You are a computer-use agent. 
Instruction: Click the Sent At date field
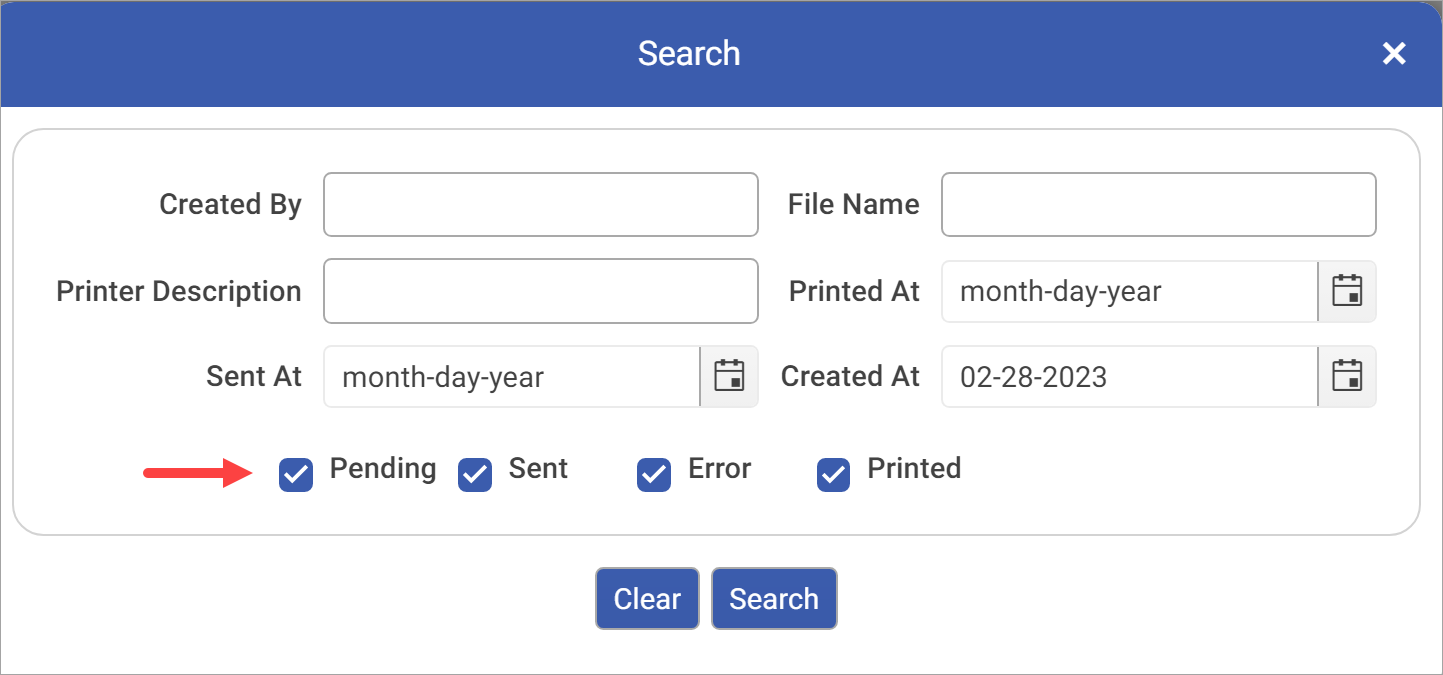pyautogui.click(x=510, y=377)
